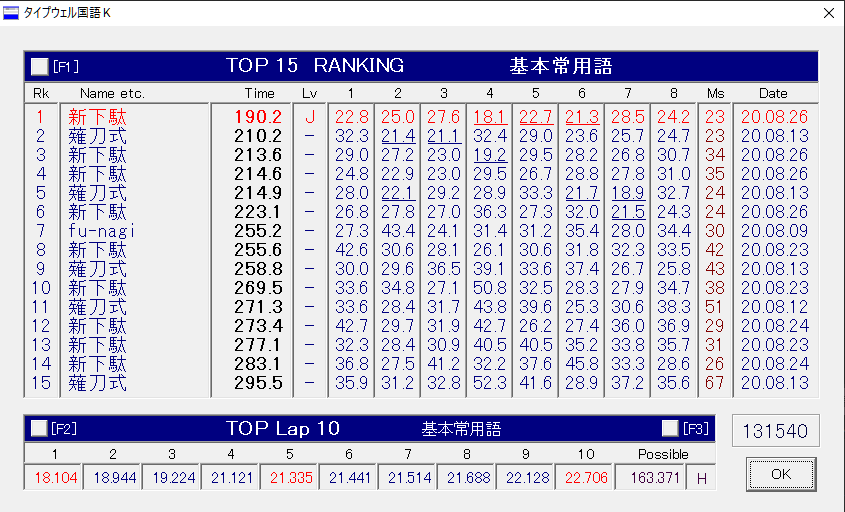Click the TOP Lap 10 title
This screenshot has height=512, width=845.
(x=282, y=428)
